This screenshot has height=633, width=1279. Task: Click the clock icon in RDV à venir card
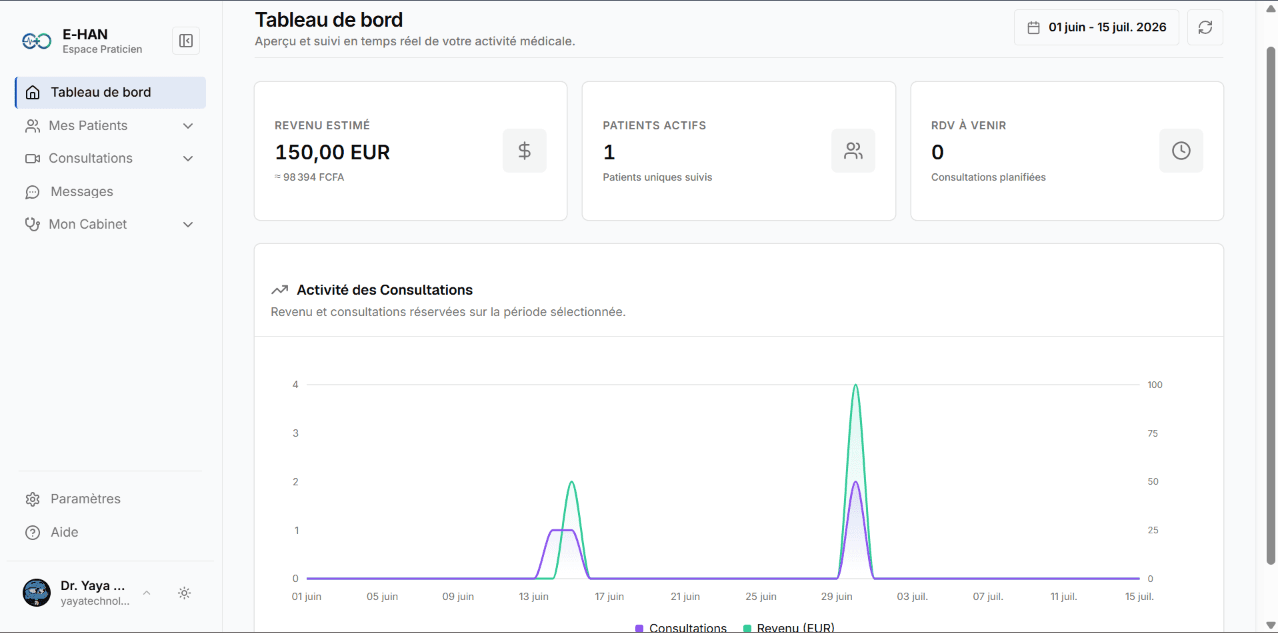(1181, 151)
